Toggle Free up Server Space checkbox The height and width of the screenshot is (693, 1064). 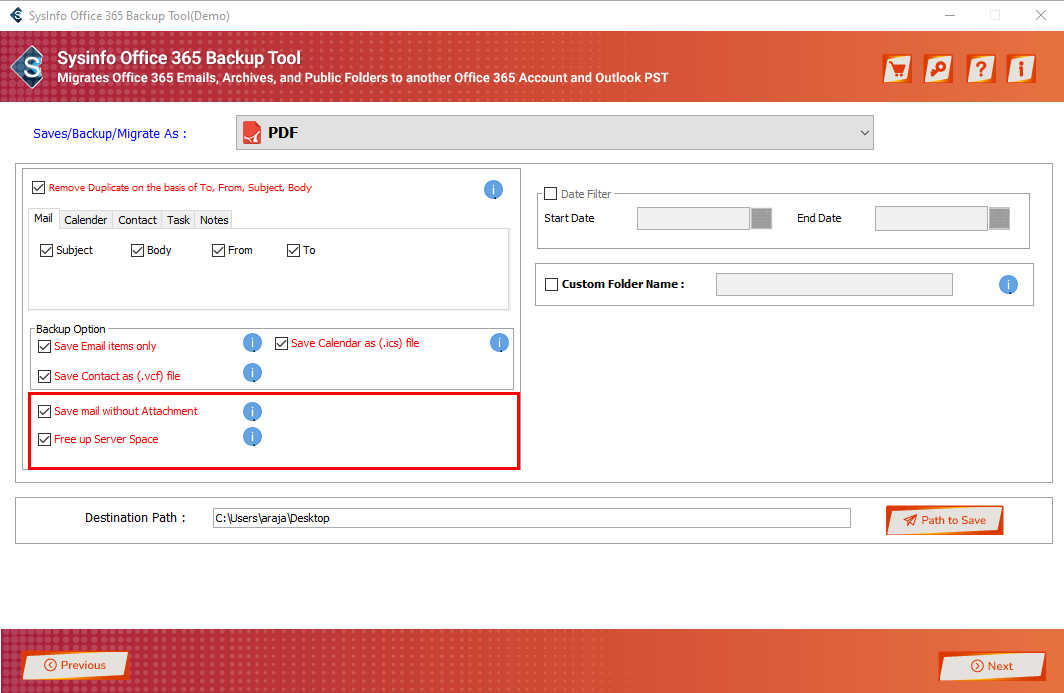pos(45,439)
